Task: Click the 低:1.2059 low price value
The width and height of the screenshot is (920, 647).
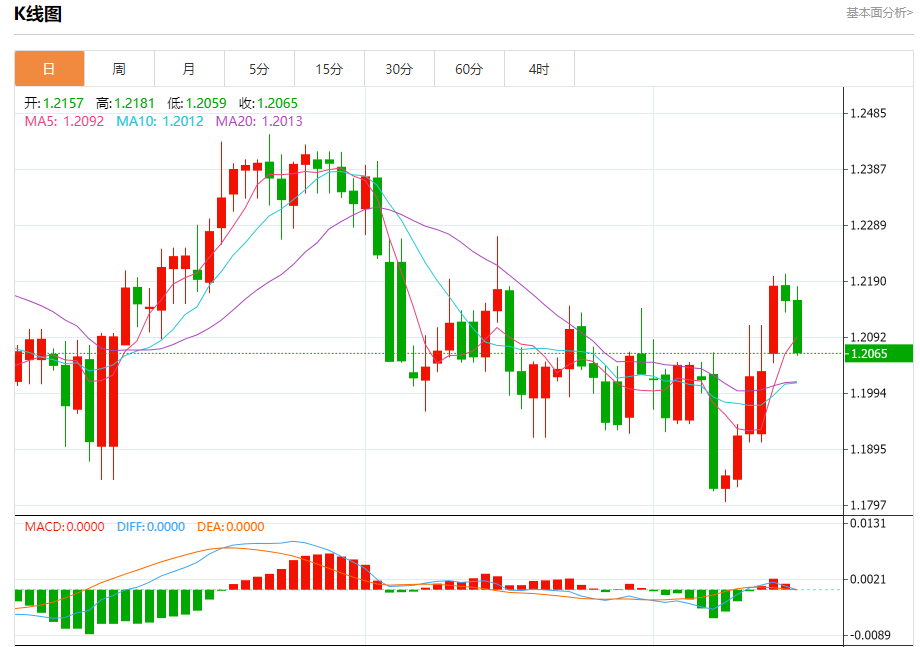Action: point(197,103)
